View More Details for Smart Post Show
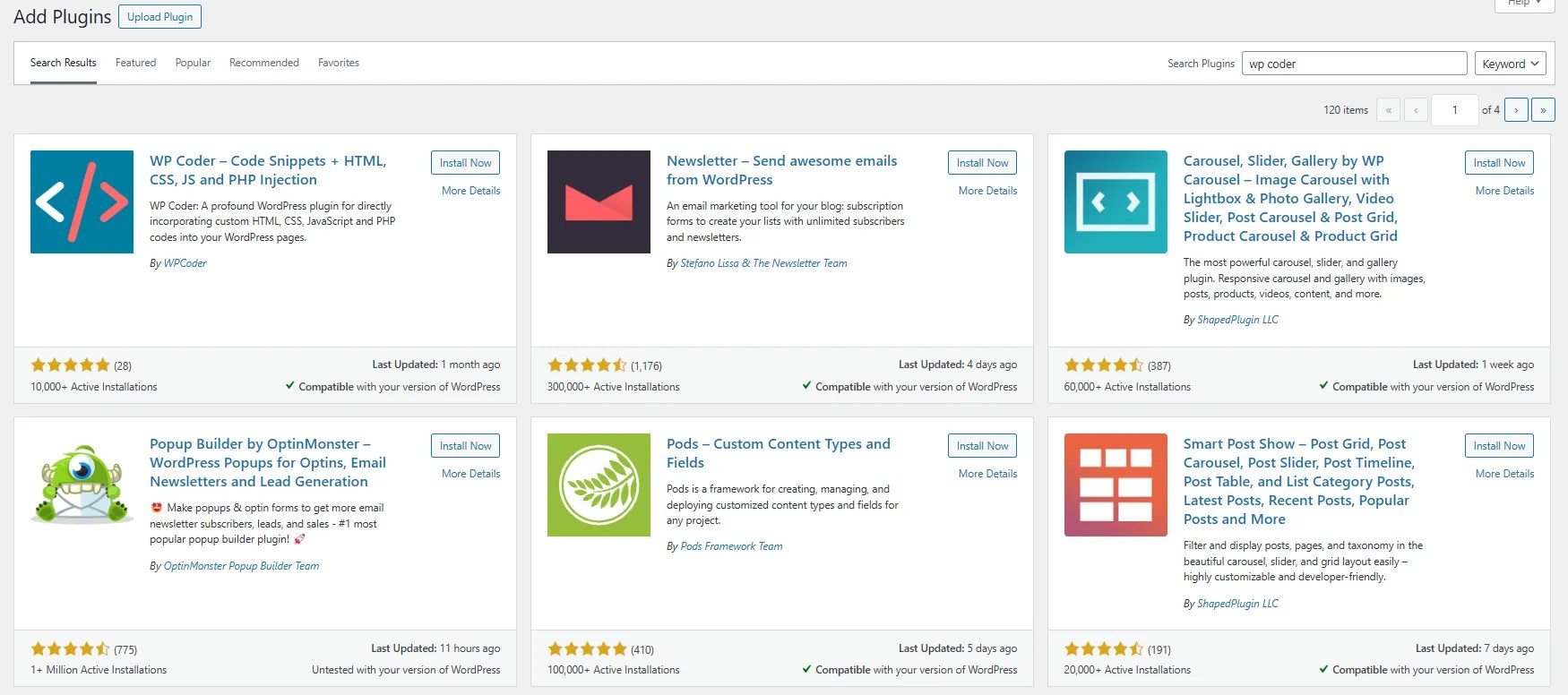 tap(1504, 474)
